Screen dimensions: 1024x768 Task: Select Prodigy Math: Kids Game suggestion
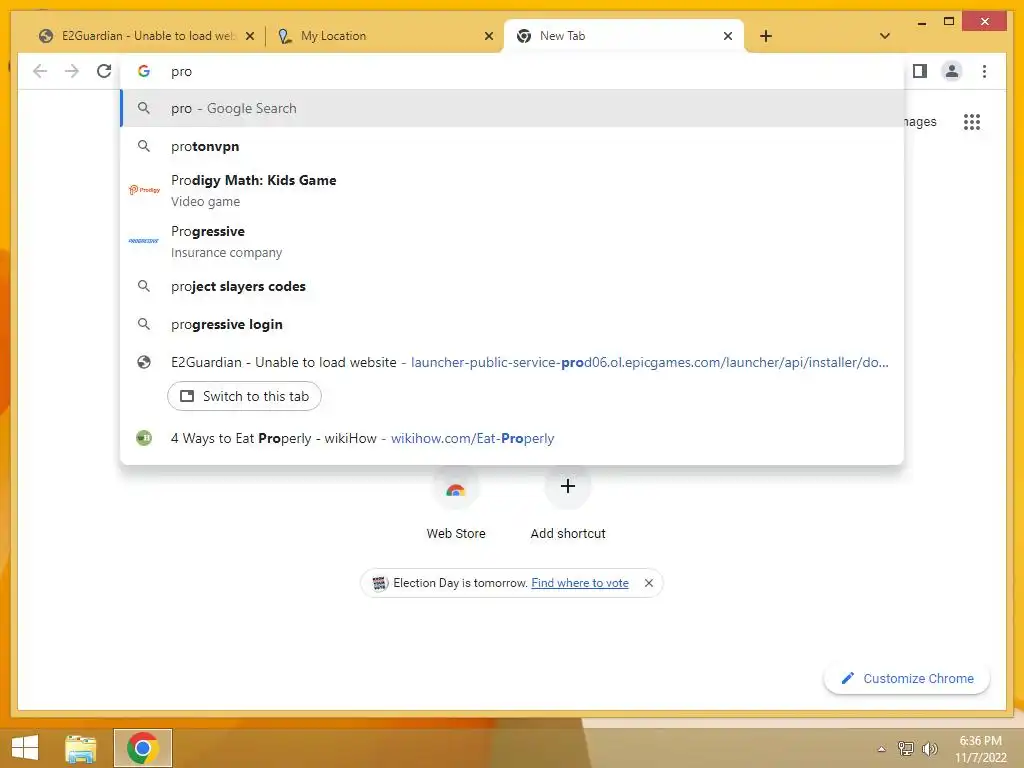pyautogui.click(x=512, y=190)
